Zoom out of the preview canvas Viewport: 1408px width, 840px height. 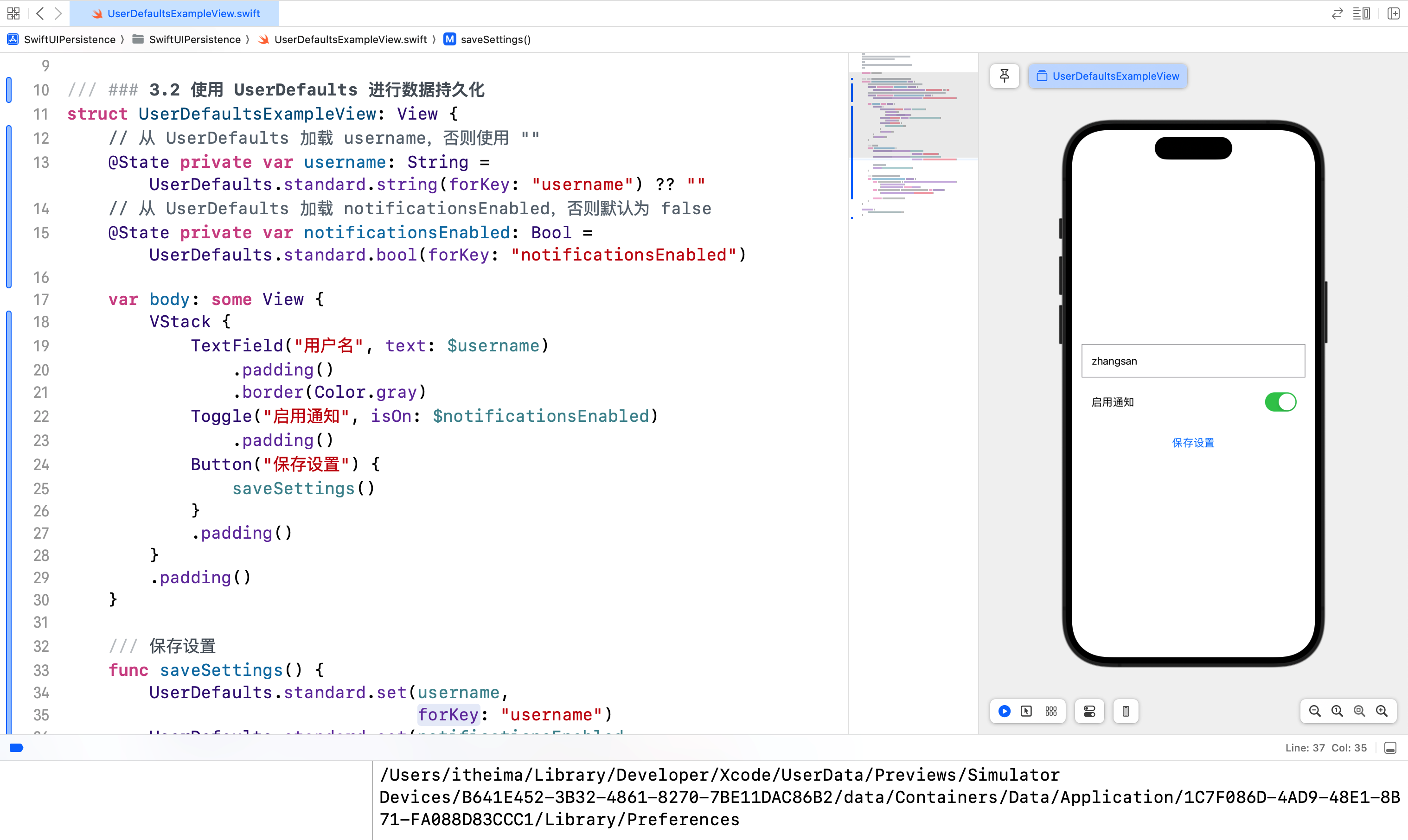pyautogui.click(x=1315, y=711)
